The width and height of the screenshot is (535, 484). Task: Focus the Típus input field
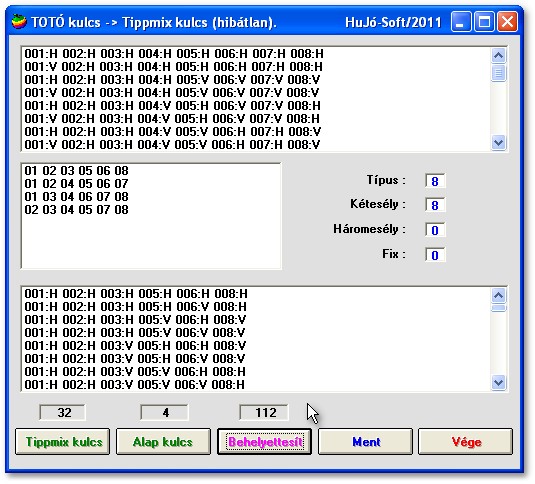435,181
